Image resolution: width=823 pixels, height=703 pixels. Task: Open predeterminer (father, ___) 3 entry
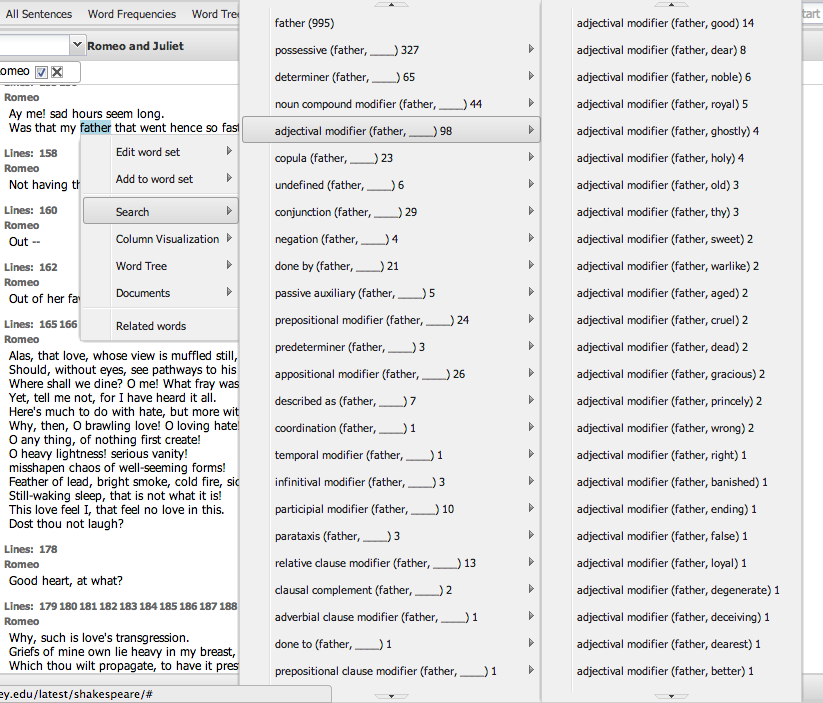coord(391,347)
